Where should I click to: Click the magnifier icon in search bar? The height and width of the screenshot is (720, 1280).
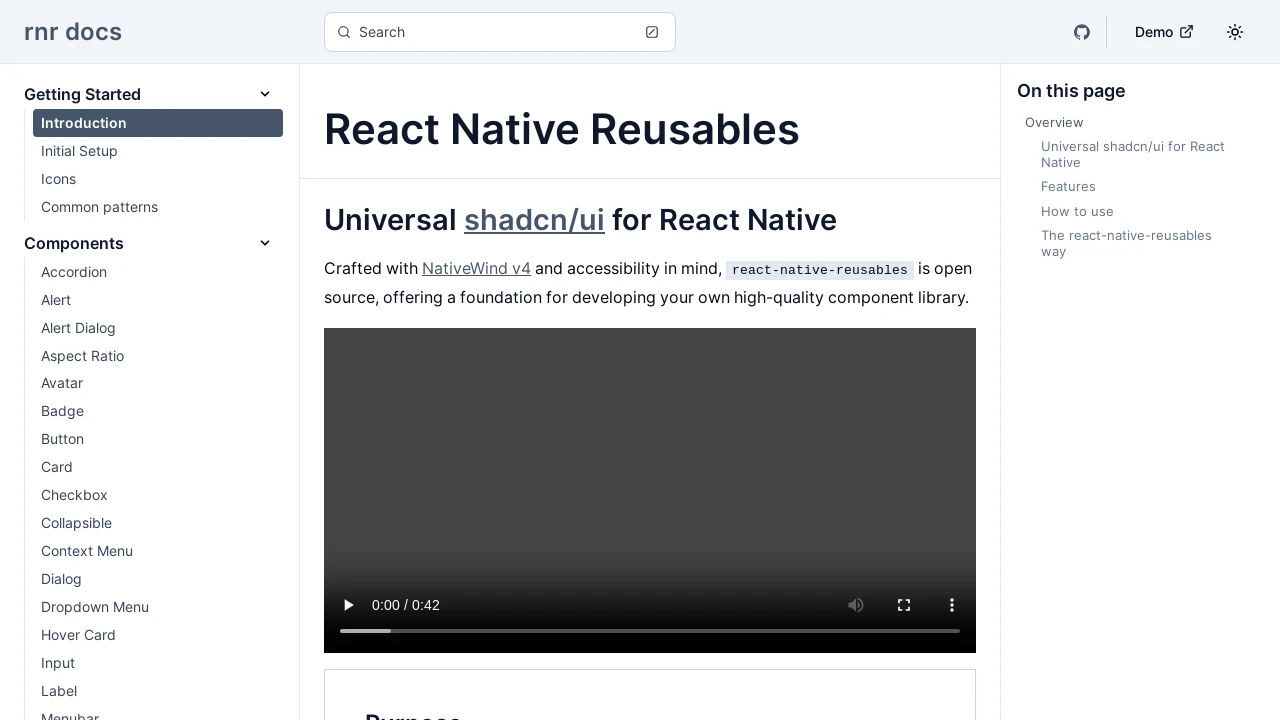point(344,32)
